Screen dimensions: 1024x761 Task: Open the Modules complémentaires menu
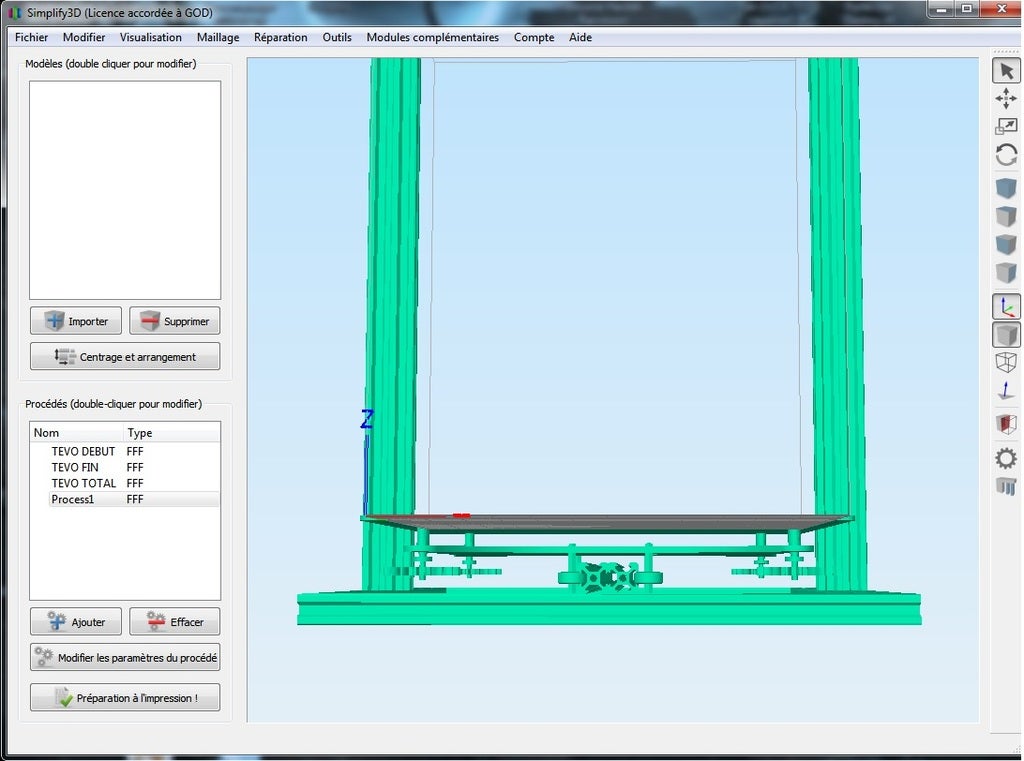(x=432, y=38)
